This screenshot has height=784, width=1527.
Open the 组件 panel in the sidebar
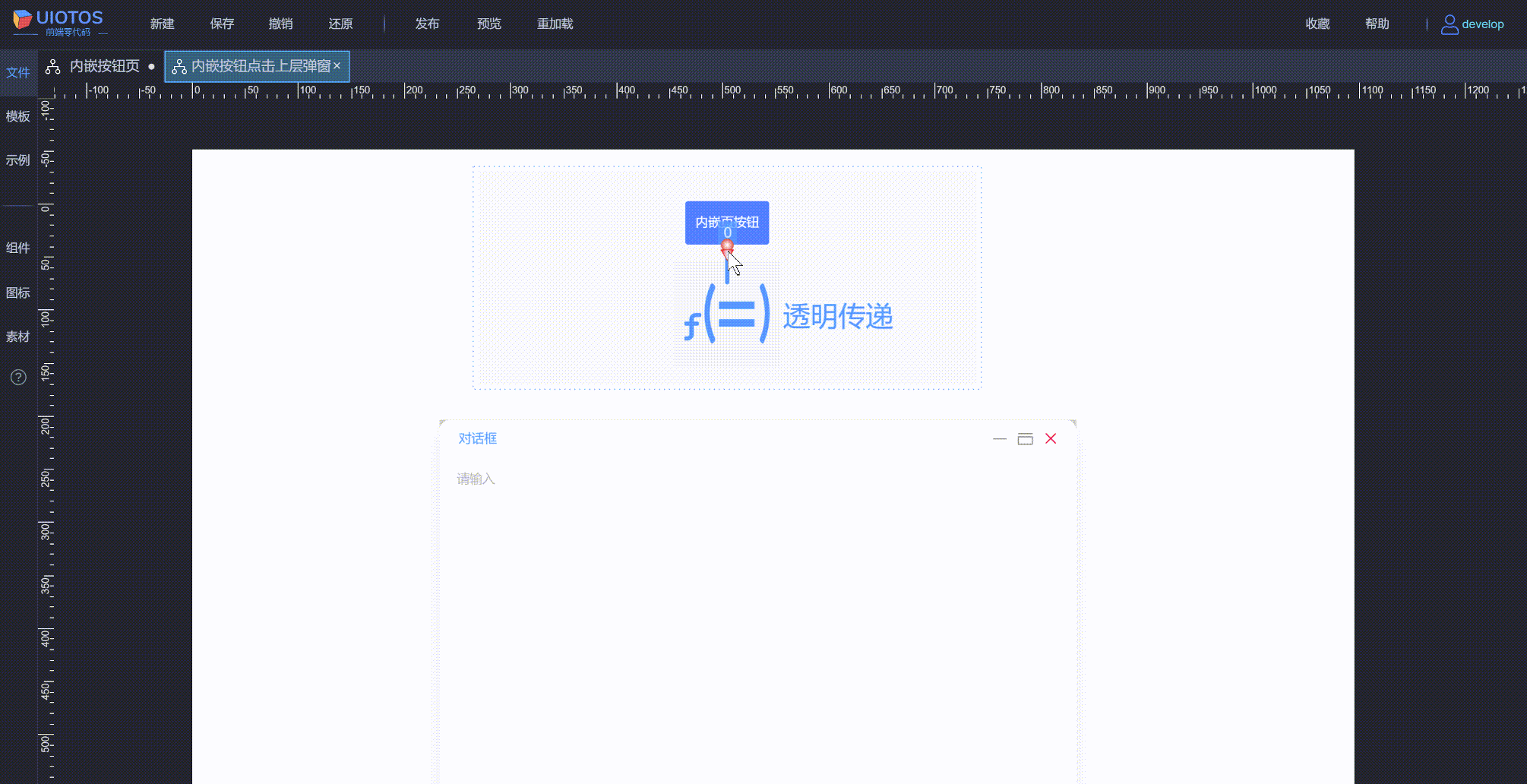pos(17,248)
